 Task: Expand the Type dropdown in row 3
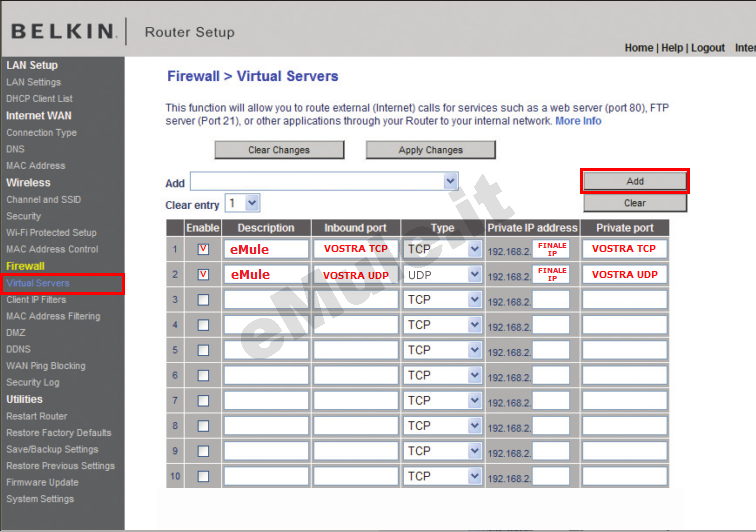pos(442,300)
